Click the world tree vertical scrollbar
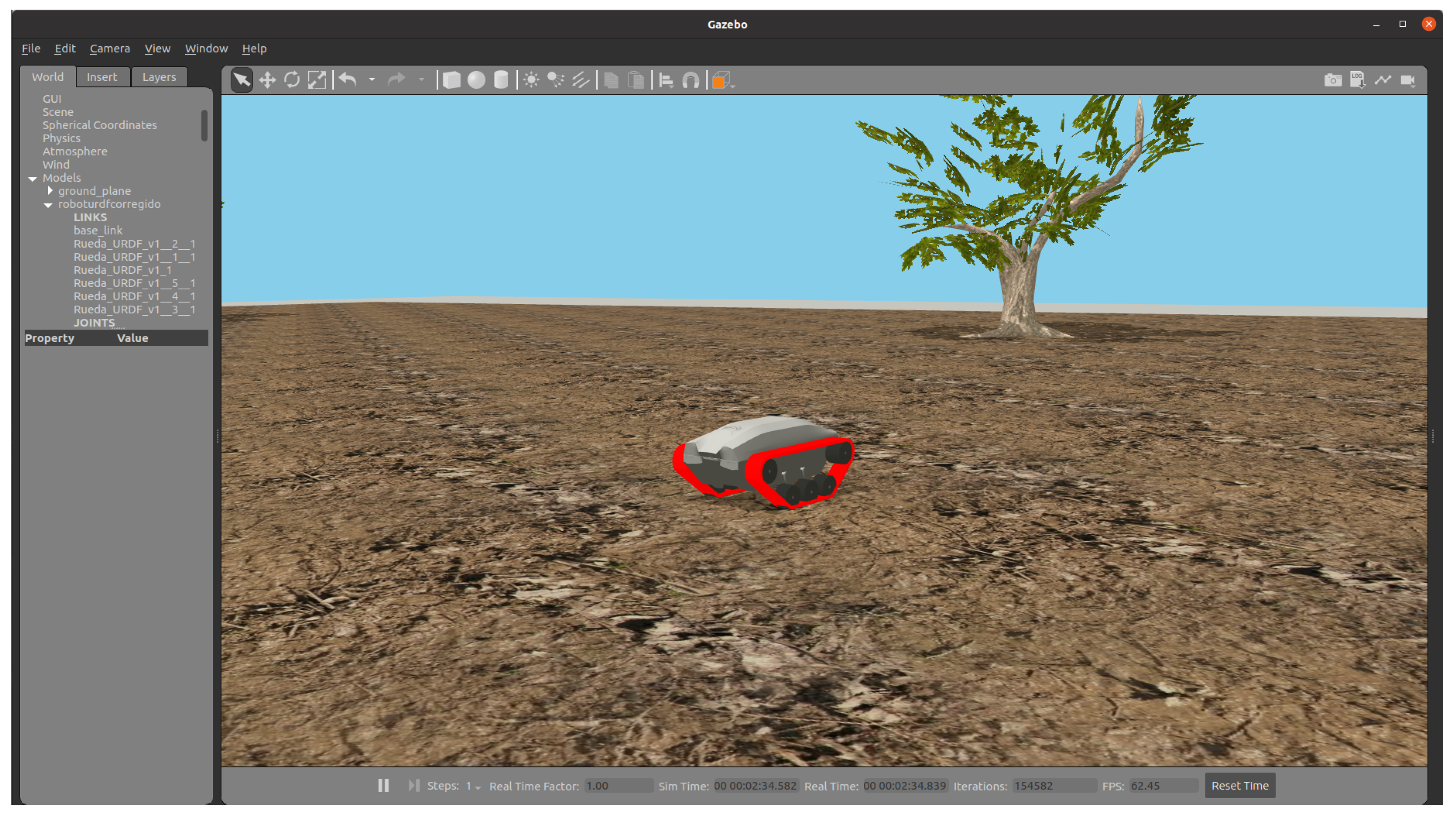 pyautogui.click(x=204, y=126)
